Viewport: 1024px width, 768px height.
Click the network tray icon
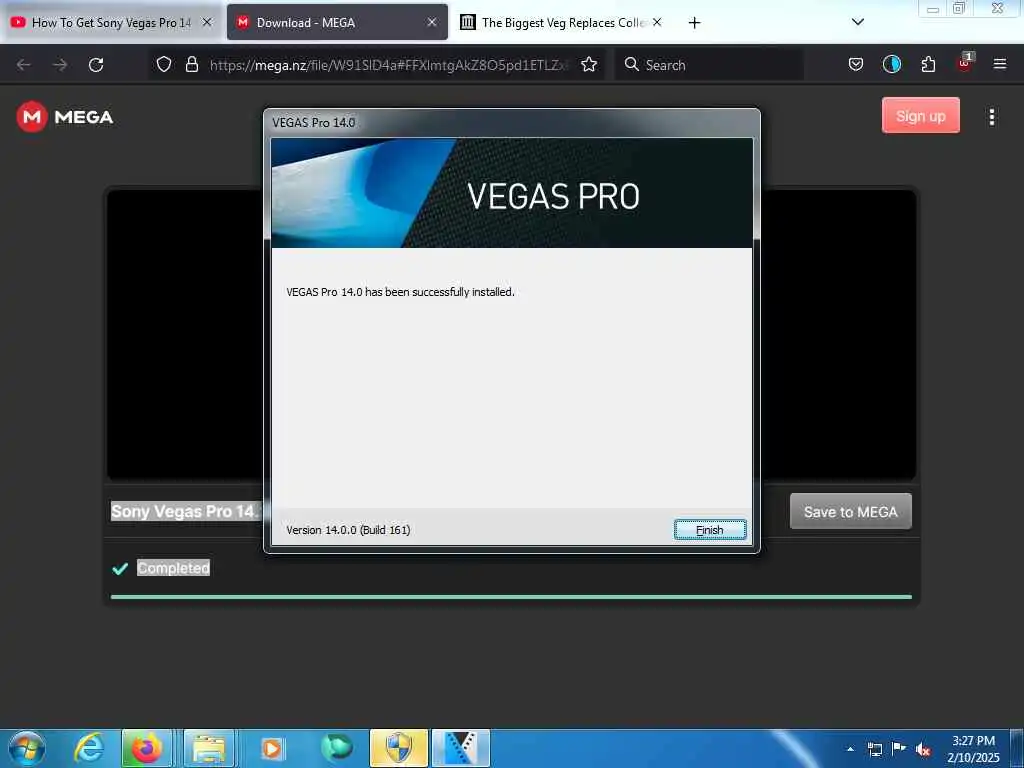pos(874,749)
